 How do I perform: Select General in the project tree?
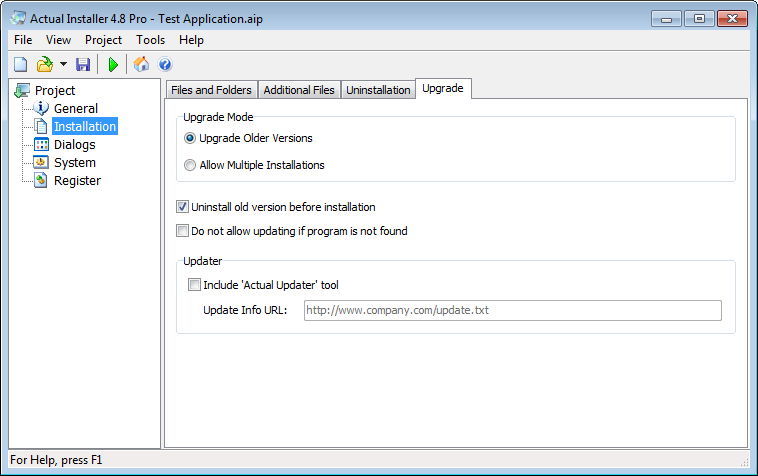(75, 108)
